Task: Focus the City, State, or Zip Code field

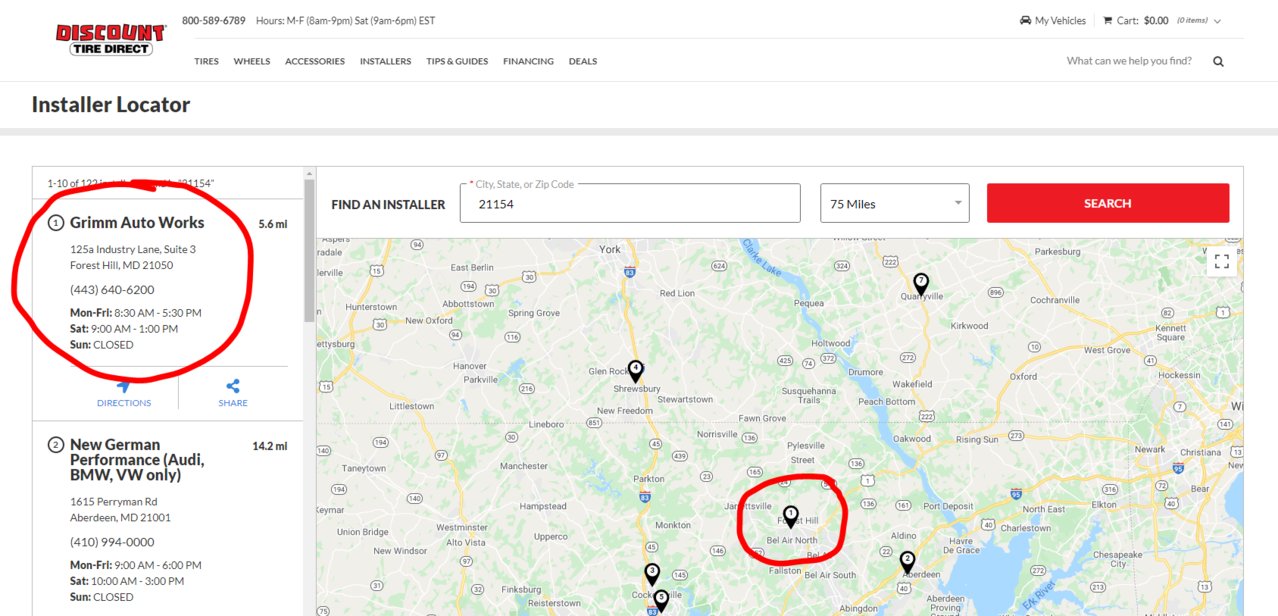Action: pyautogui.click(x=630, y=203)
